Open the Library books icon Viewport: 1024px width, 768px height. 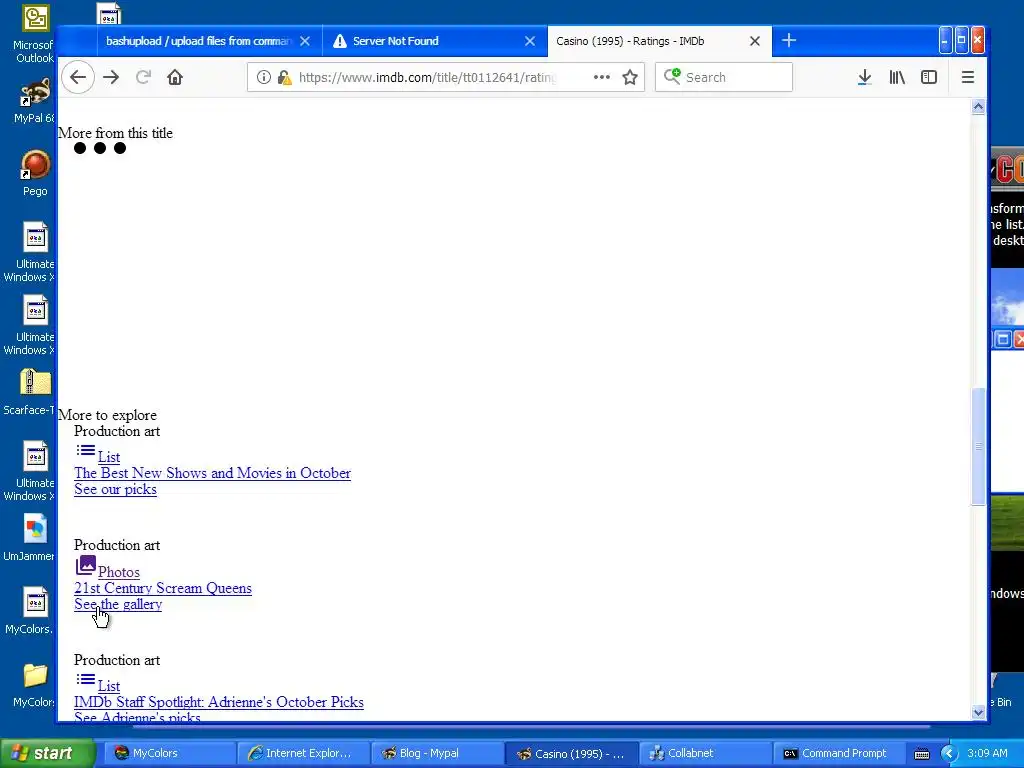(897, 77)
